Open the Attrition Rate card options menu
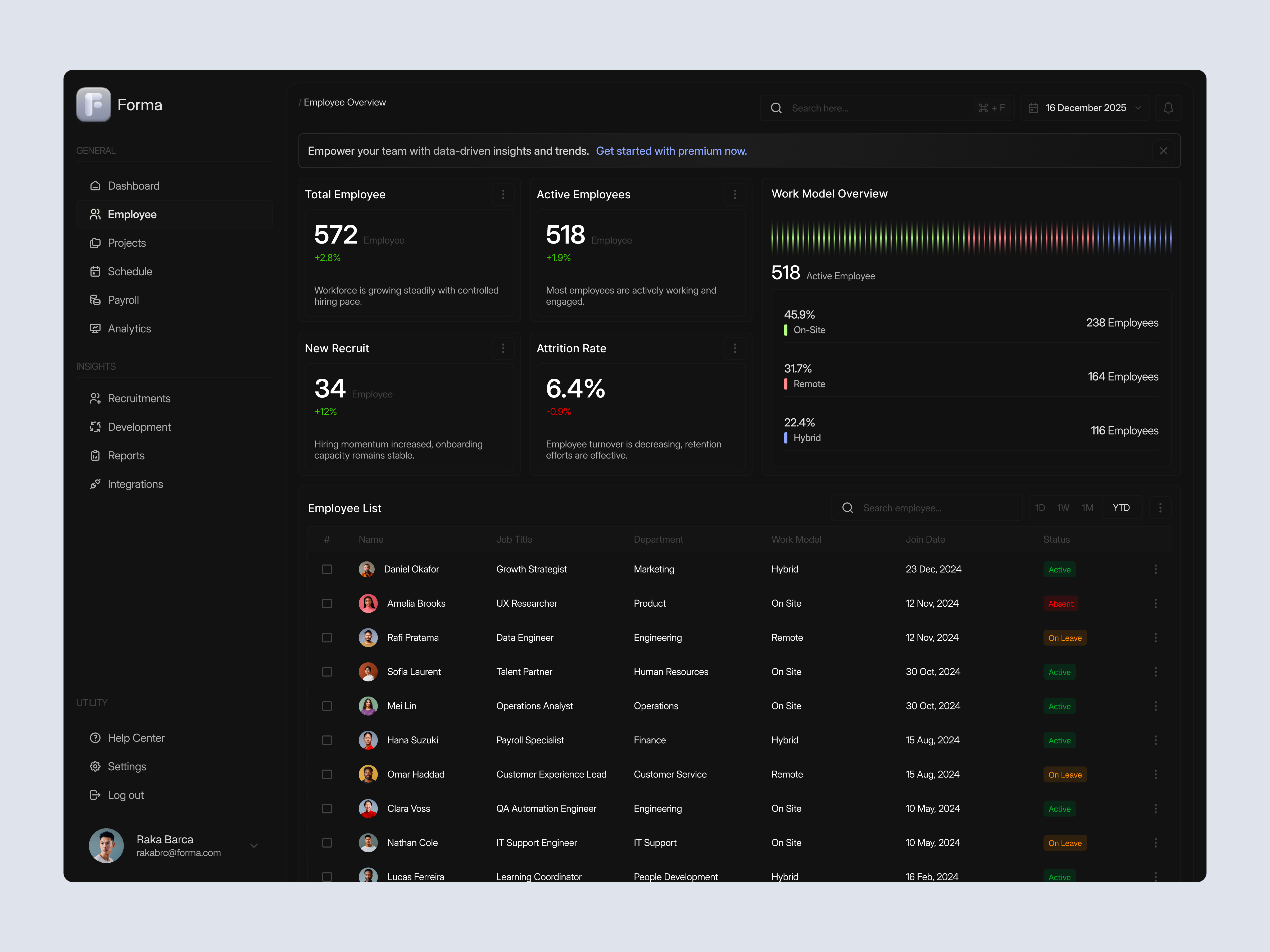Viewport: 1270px width, 952px height. coord(735,348)
